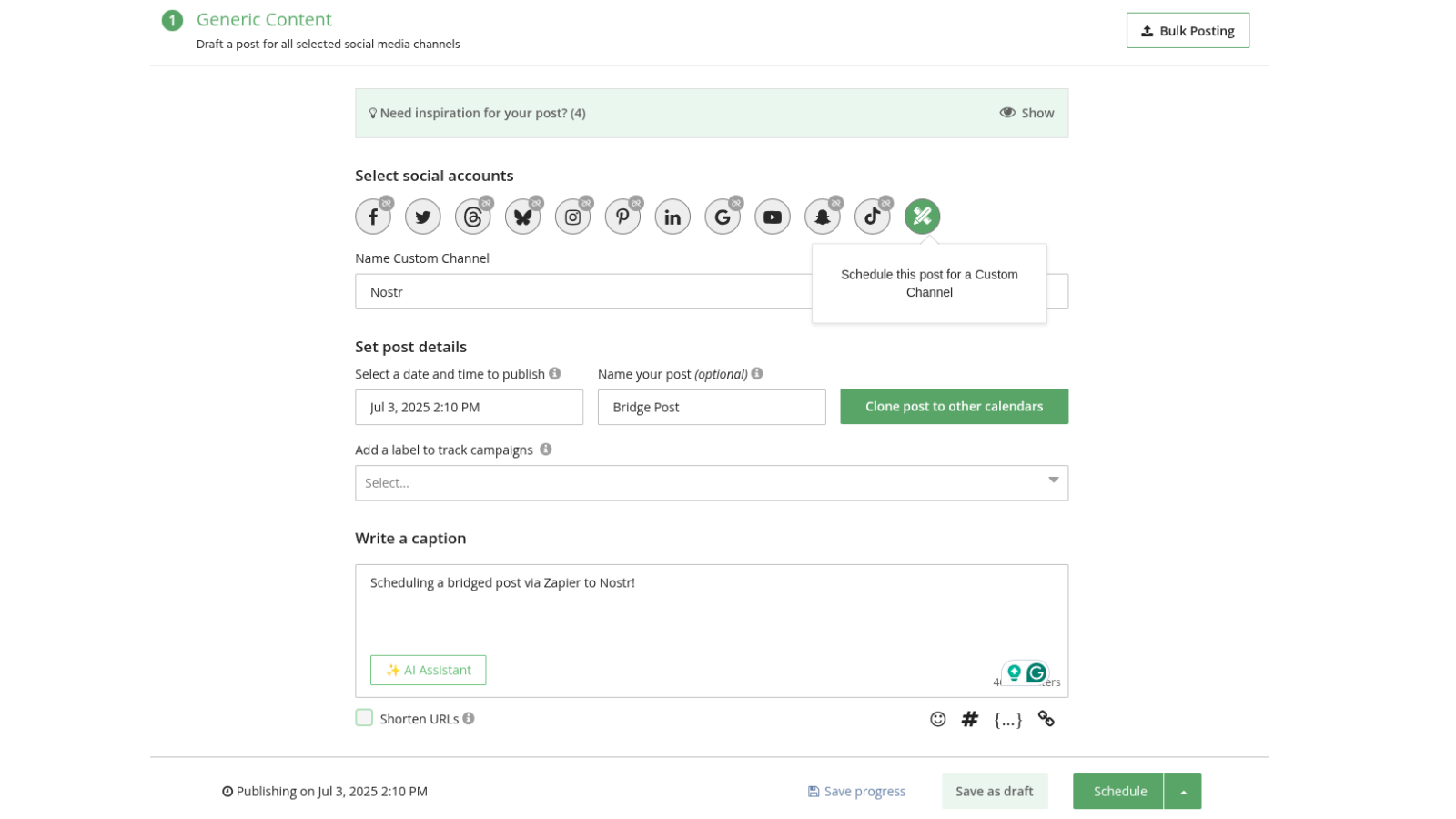The height and width of the screenshot is (819, 1456).
Task: Insert a hashtag with the # icon
Action: coord(970,720)
